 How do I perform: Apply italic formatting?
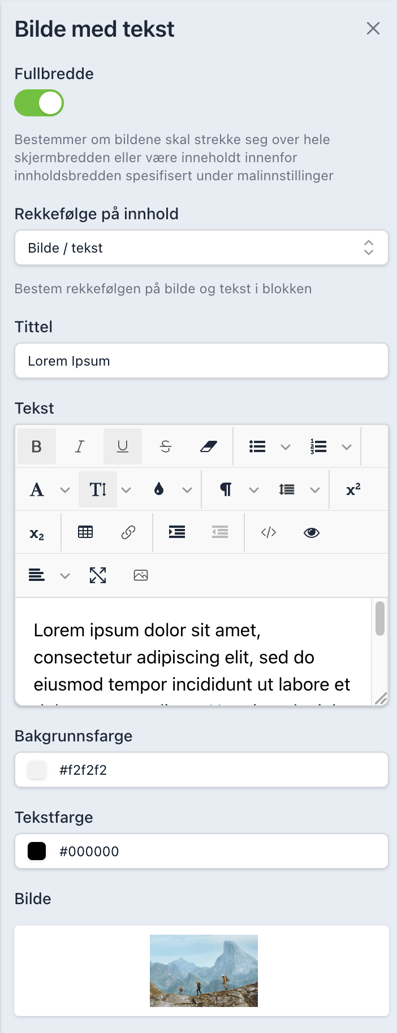pos(80,447)
